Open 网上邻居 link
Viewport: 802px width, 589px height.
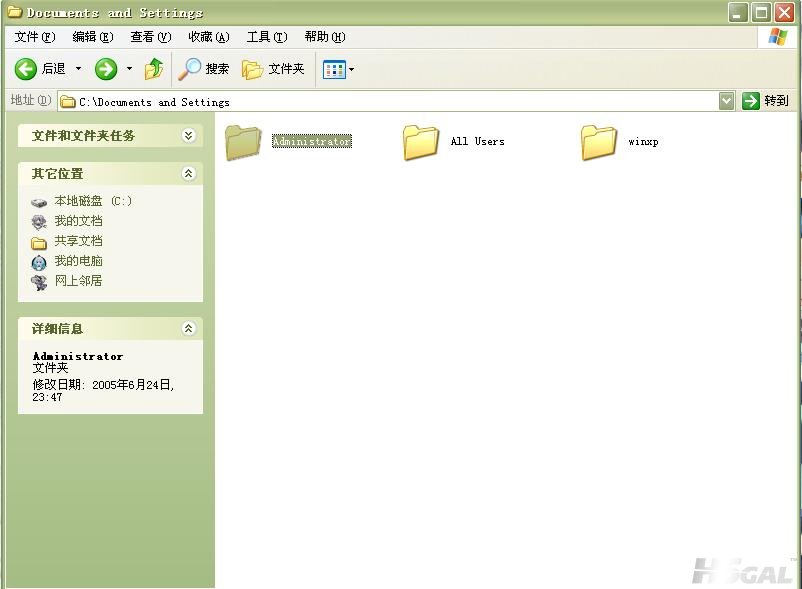[78, 281]
